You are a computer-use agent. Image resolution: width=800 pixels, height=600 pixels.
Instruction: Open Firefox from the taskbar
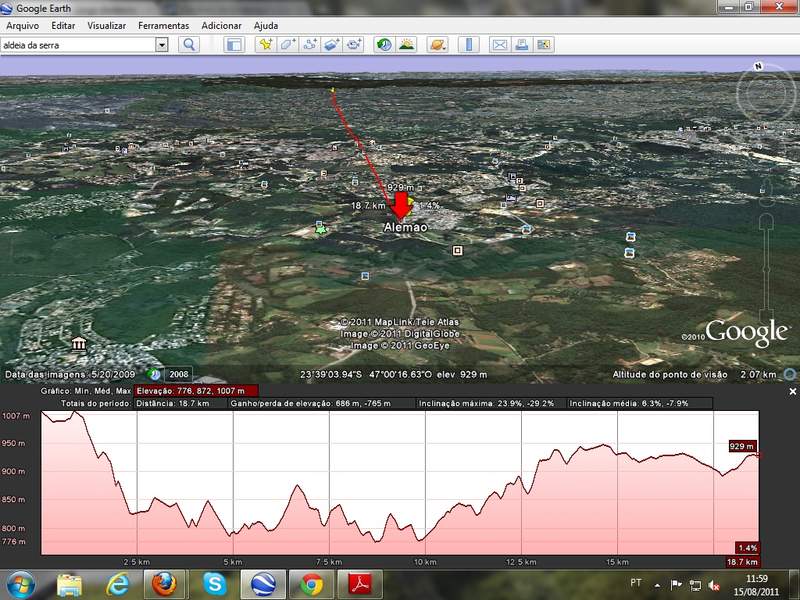(x=164, y=585)
